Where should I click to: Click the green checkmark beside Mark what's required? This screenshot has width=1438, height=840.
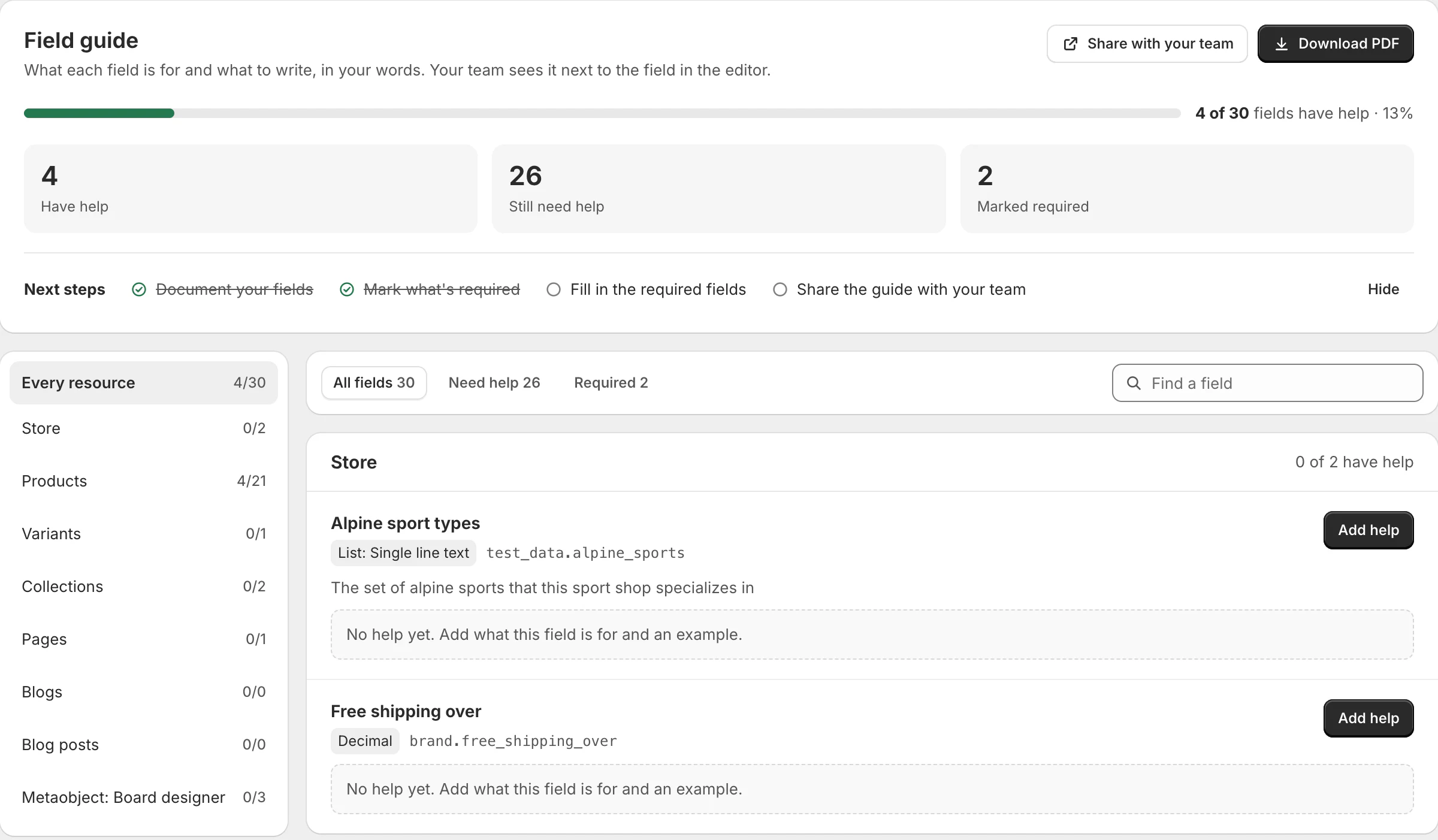[x=347, y=289]
